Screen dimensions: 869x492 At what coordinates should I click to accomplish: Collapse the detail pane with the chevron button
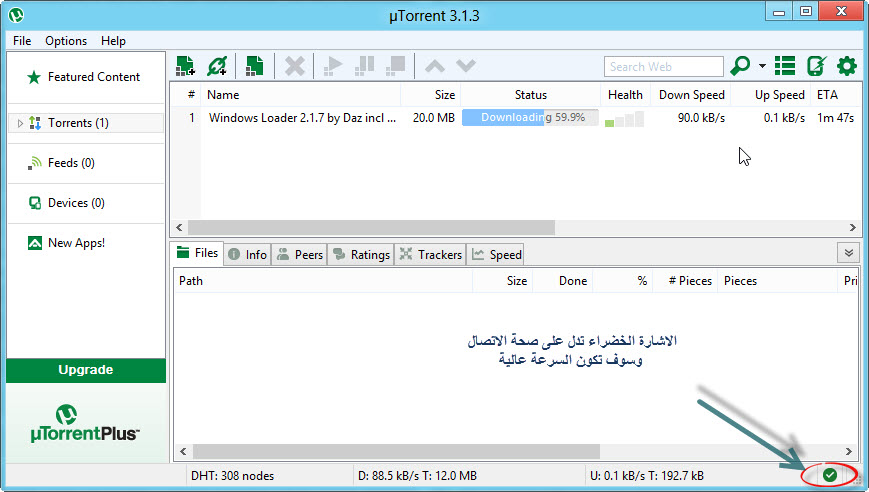pyautogui.click(x=848, y=253)
